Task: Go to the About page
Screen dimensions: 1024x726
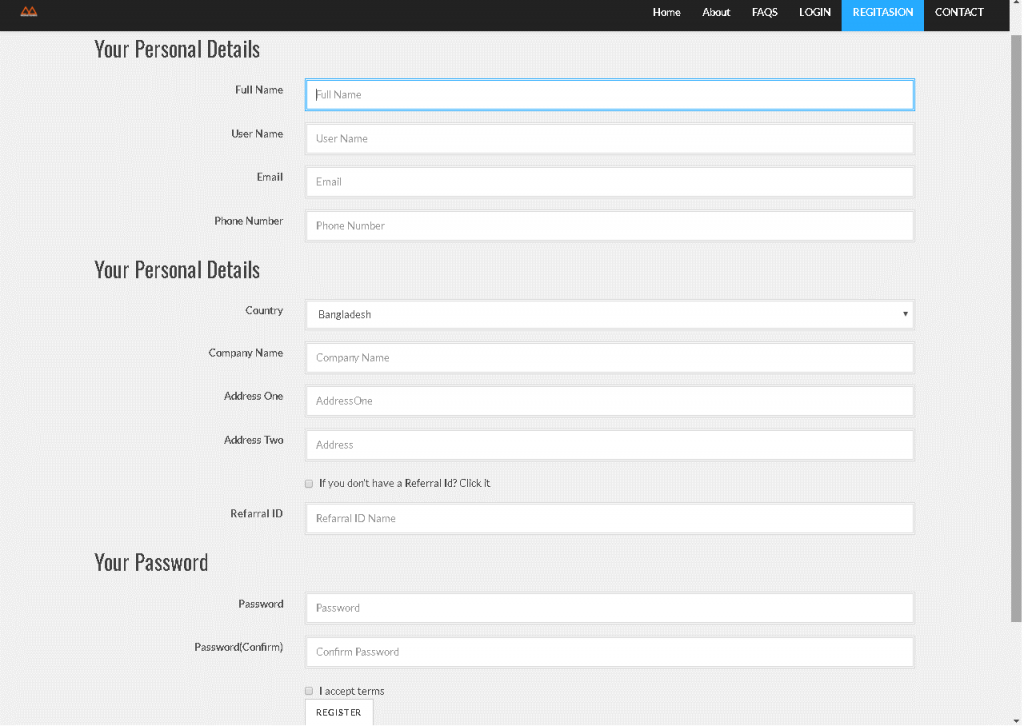Action: (716, 13)
